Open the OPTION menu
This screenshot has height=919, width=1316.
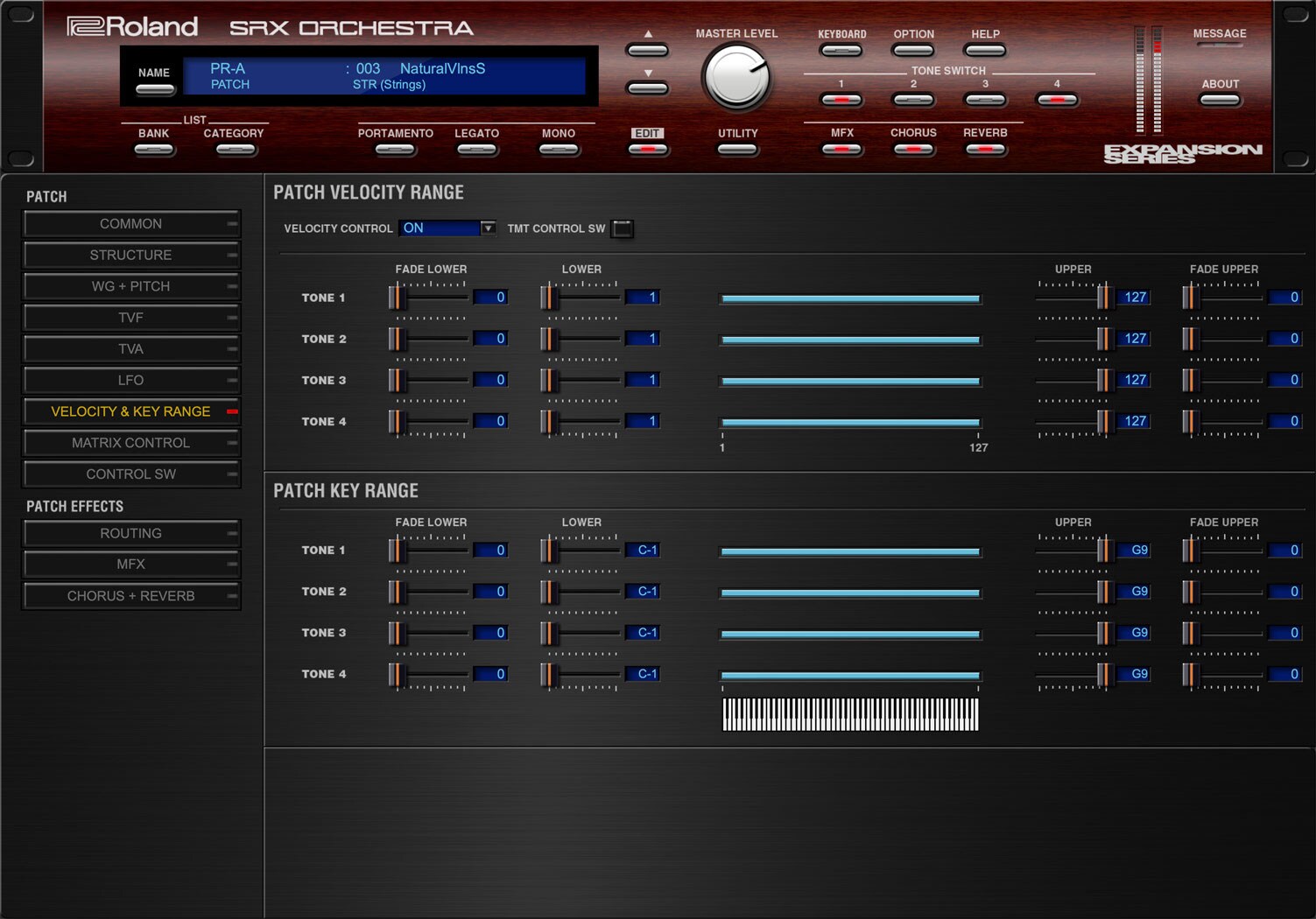[x=913, y=51]
